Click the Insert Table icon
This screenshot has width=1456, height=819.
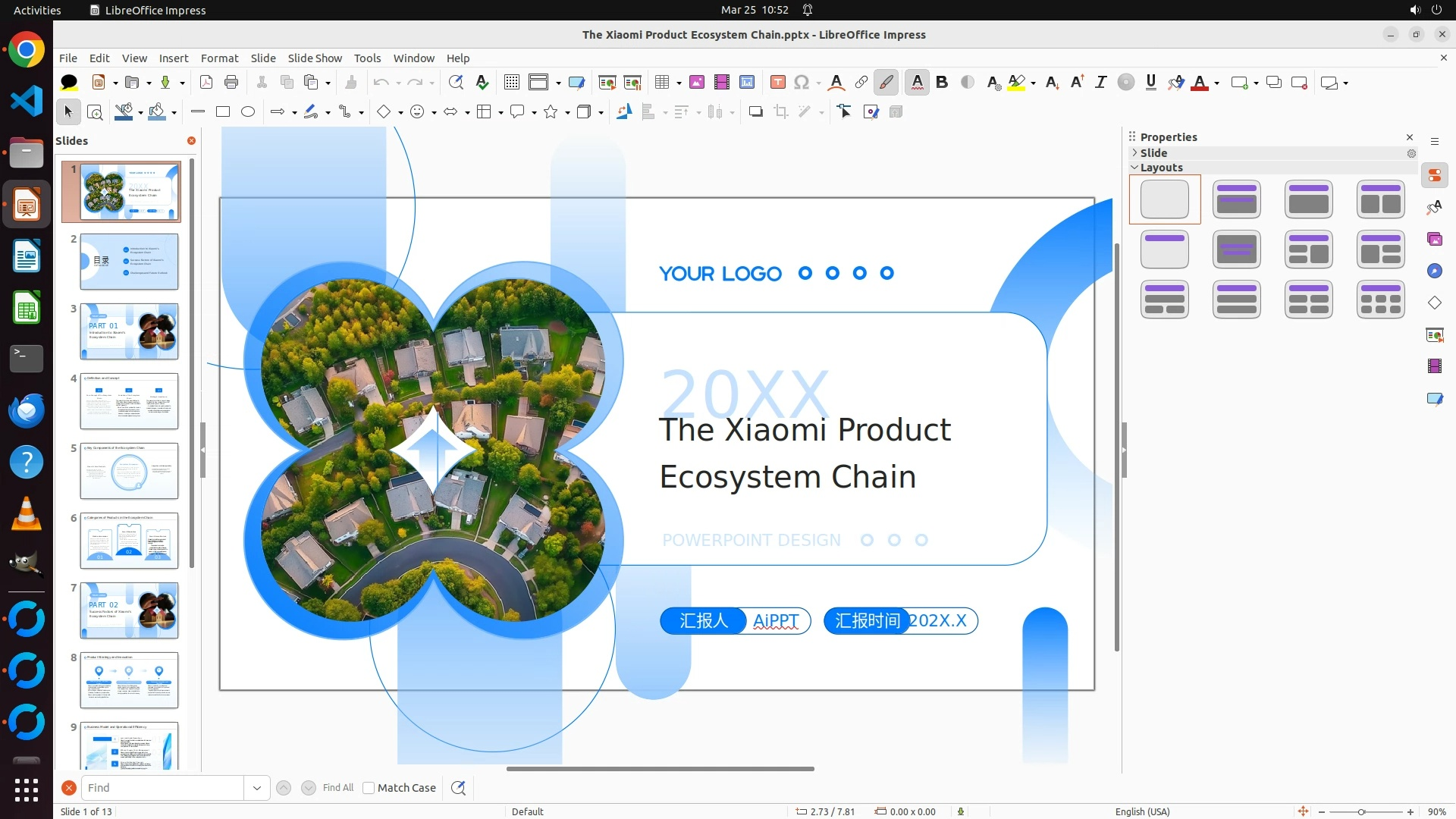pyautogui.click(x=662, y=83)
